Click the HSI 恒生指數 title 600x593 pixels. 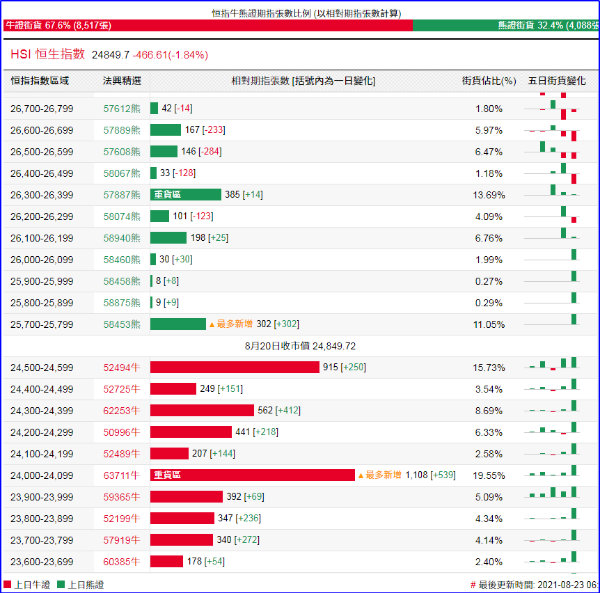(x=47, y=54)
